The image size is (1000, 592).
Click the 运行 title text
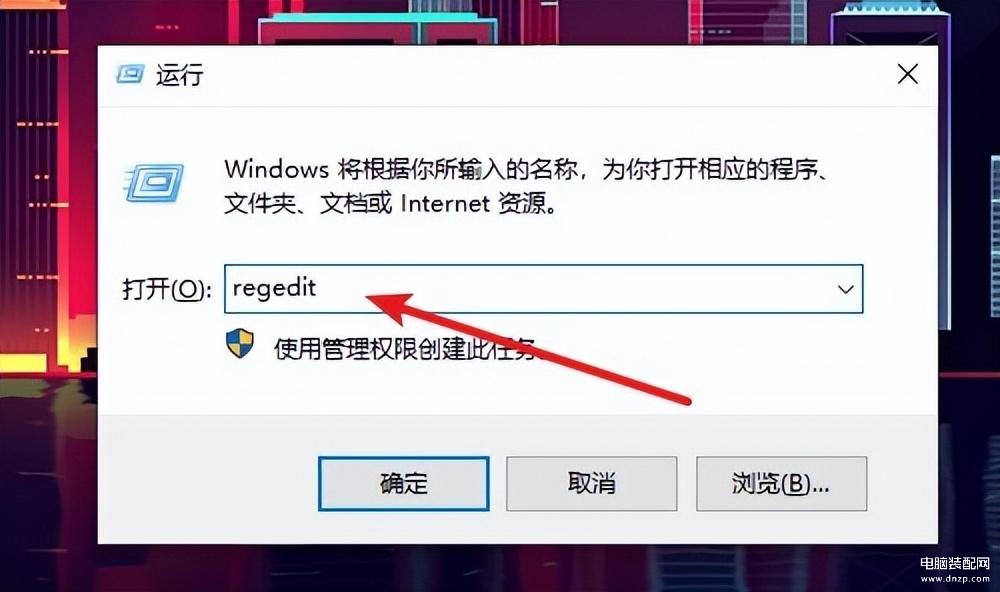tap(180, 75)
